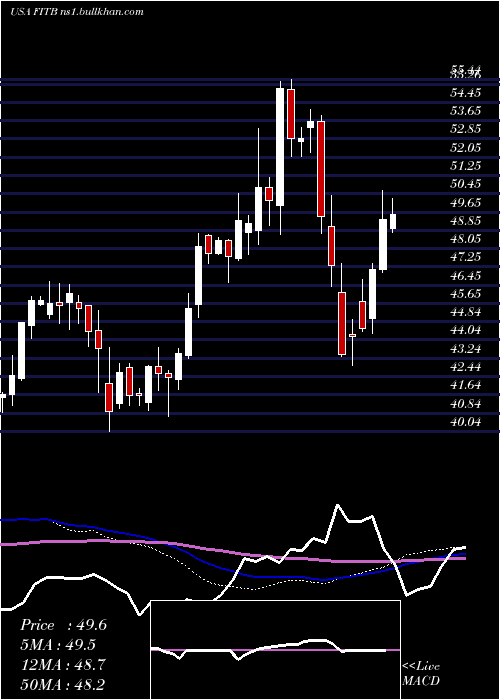Click the 46.45 price axis label
The image size is (500, 700).
pos(465,275)
